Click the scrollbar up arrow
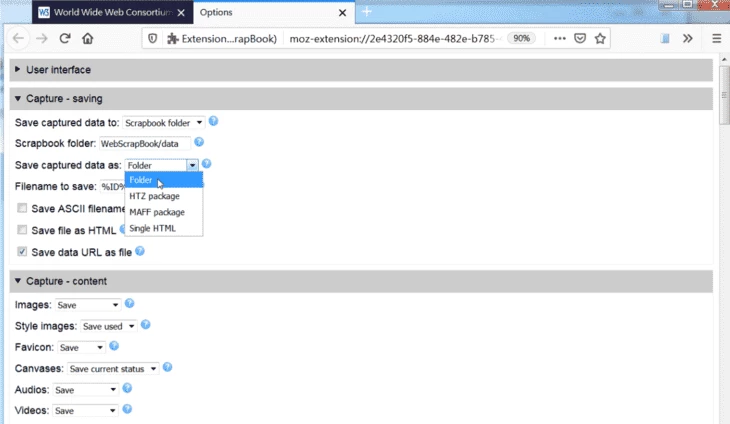Viewport: 730px width, 424px height. pyautogui.click(x=724, y=60)
